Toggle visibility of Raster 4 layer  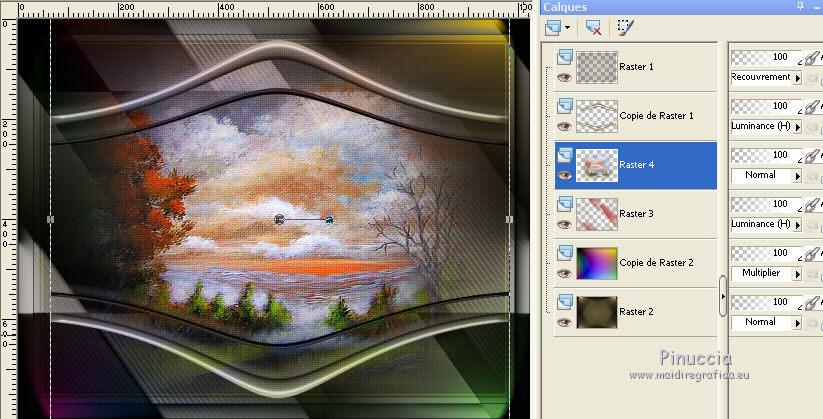[x=564, y=175]
